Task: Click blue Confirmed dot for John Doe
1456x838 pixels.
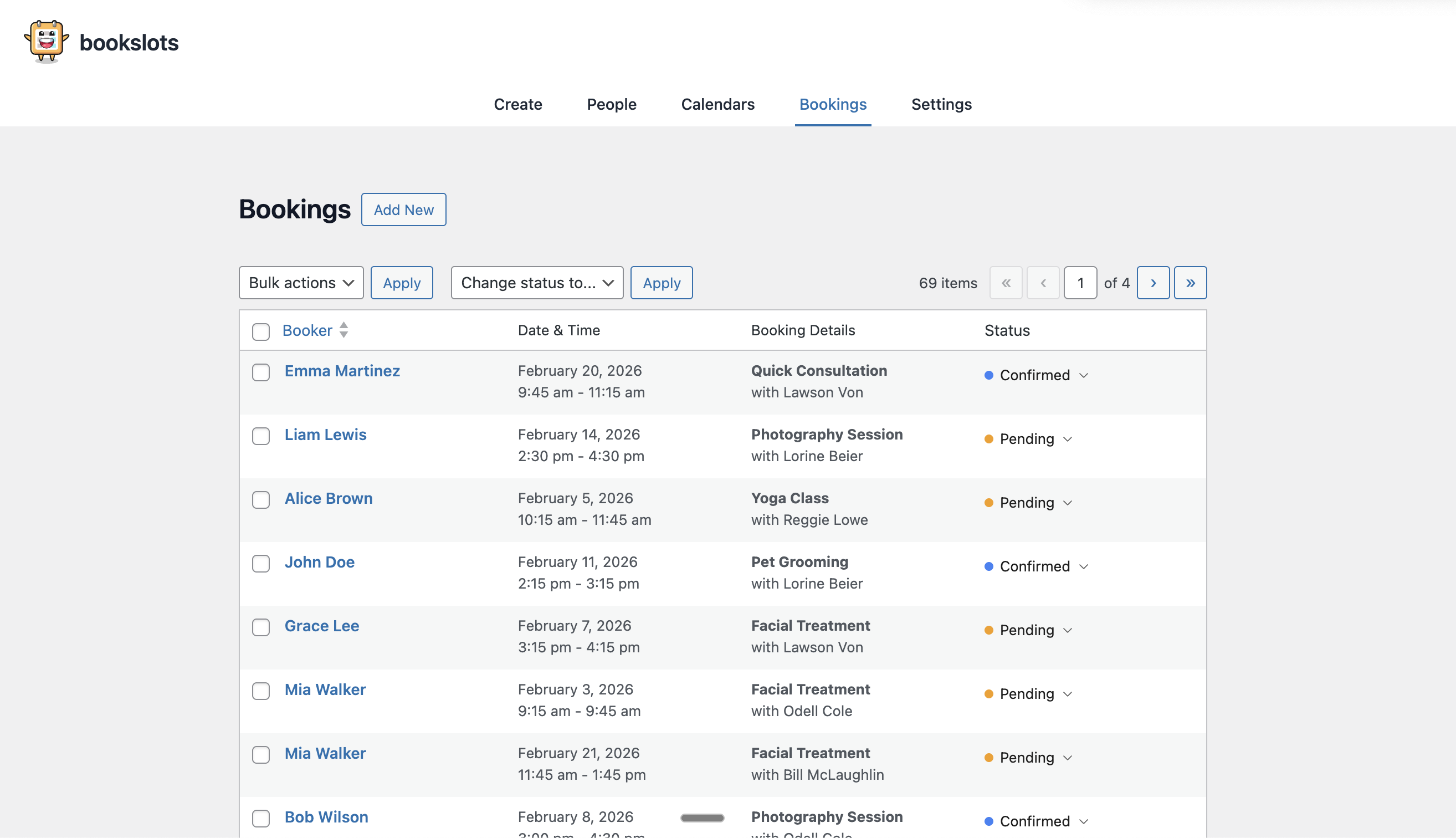Action: 989,566
